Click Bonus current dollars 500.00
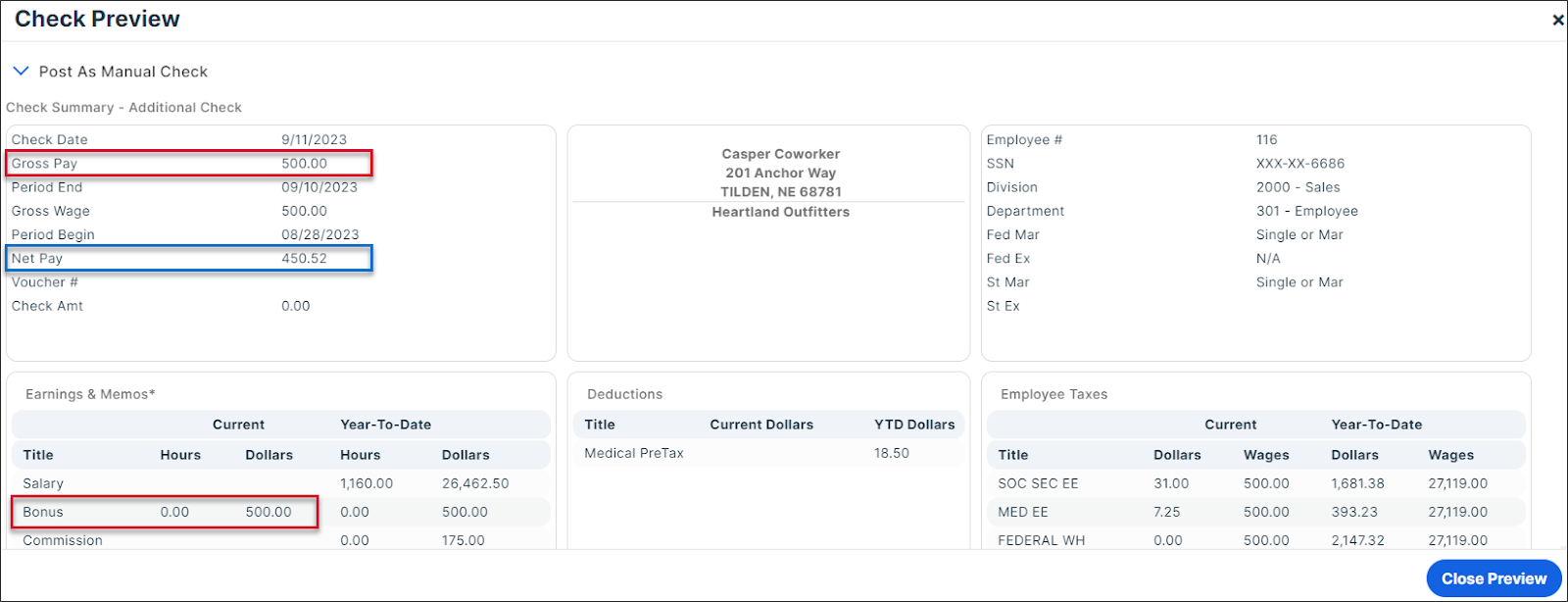The height and width of the screenshot is (602, 1568). pos(269,512)
